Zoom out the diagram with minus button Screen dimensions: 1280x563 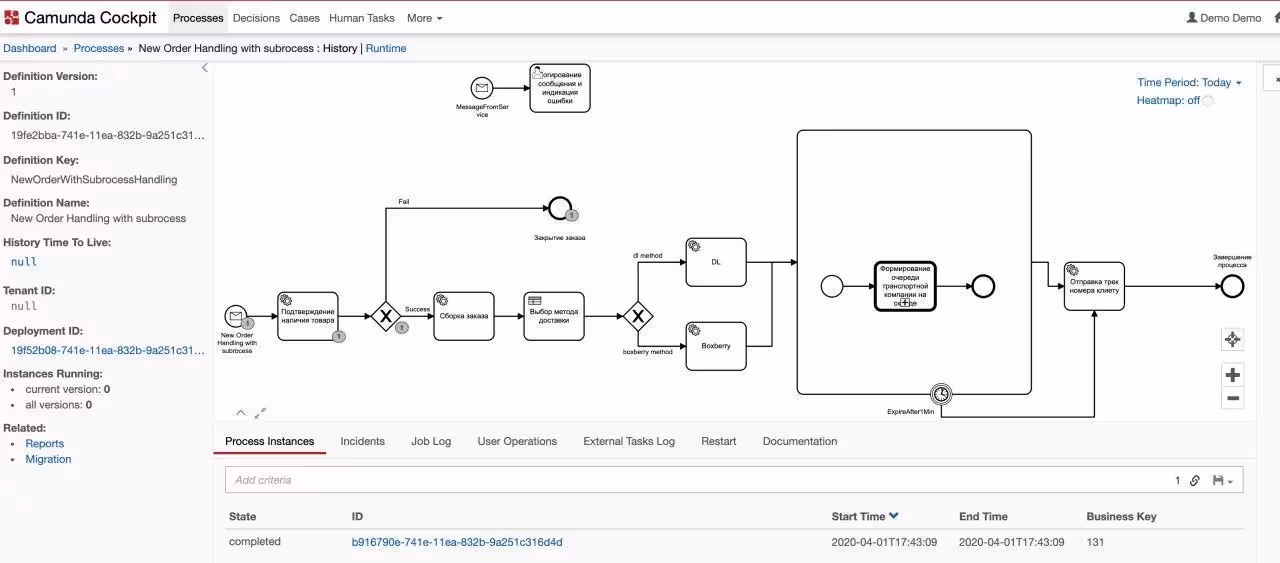click(x=1232, y=398)
